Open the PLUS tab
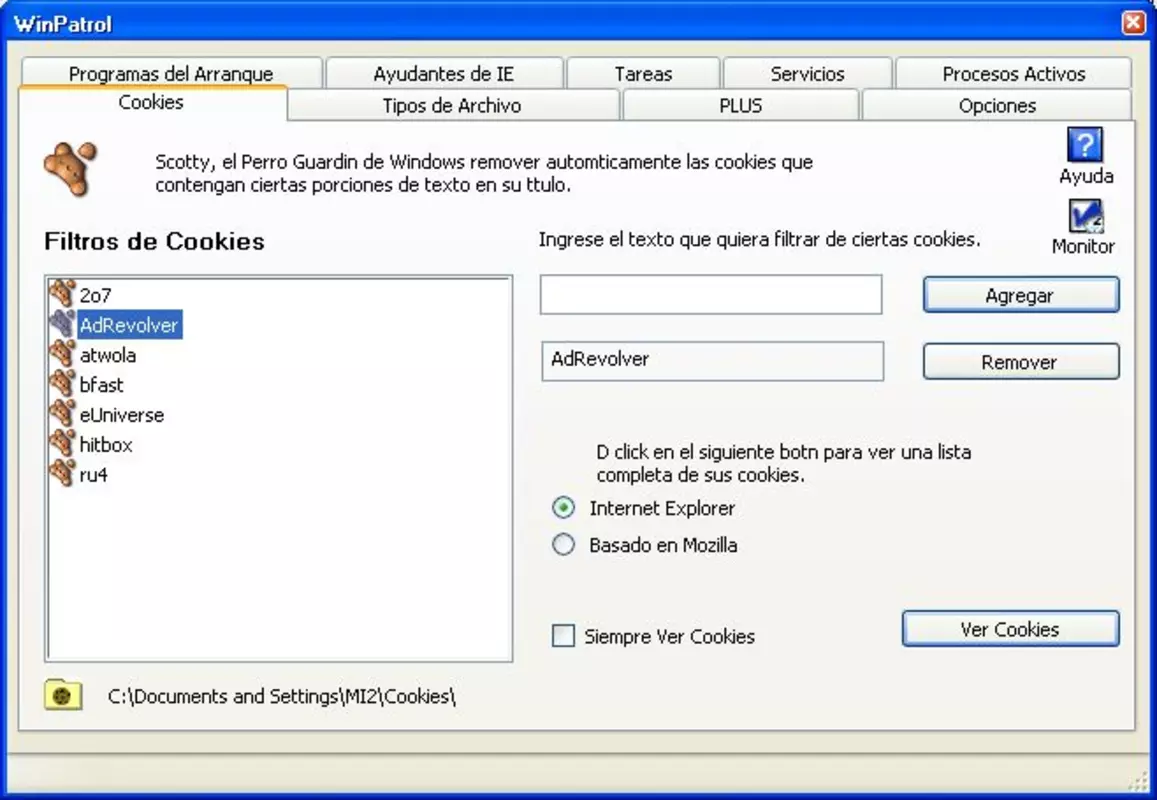 tap(741, 105)
